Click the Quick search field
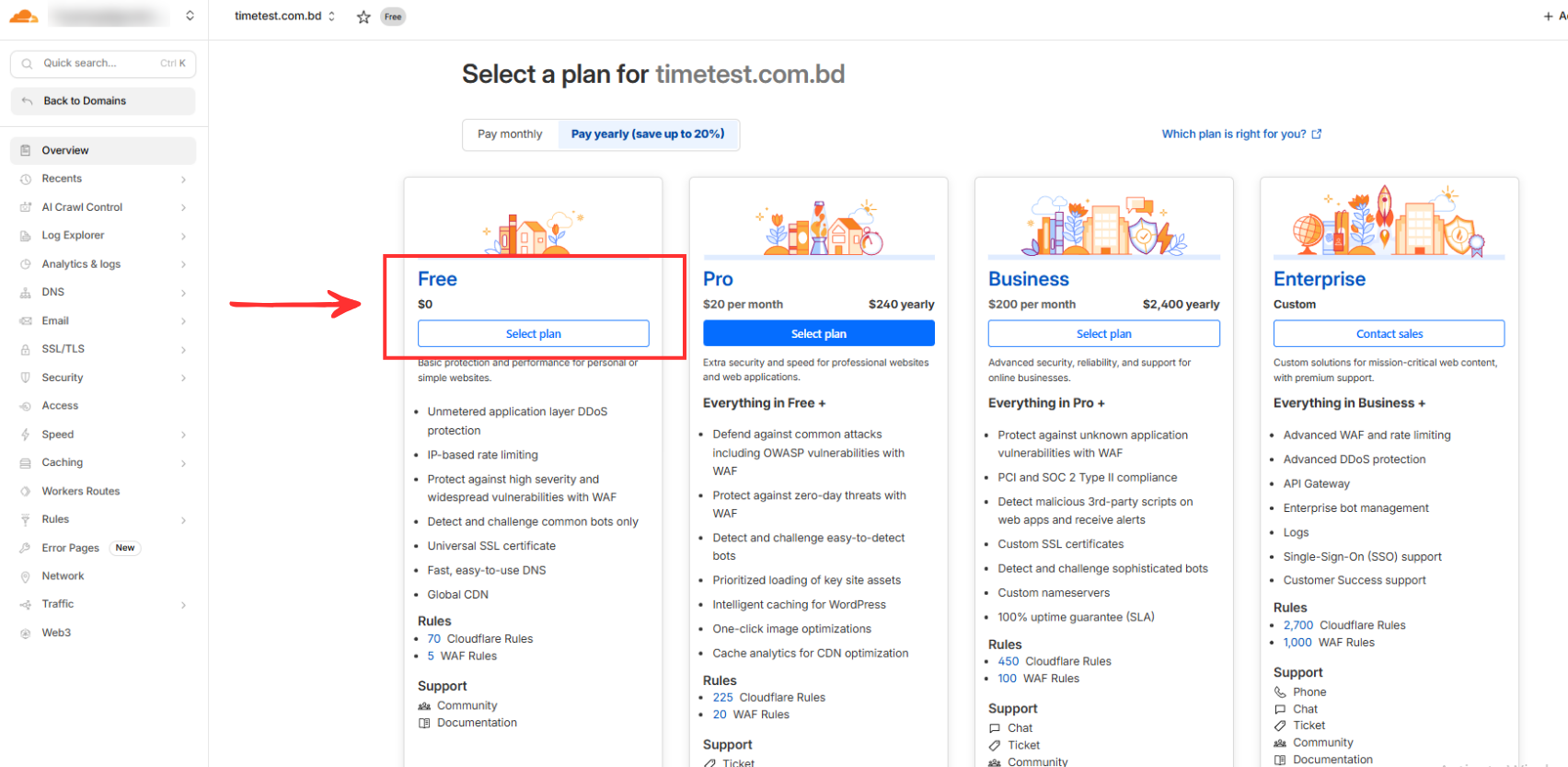 point(102,64)
